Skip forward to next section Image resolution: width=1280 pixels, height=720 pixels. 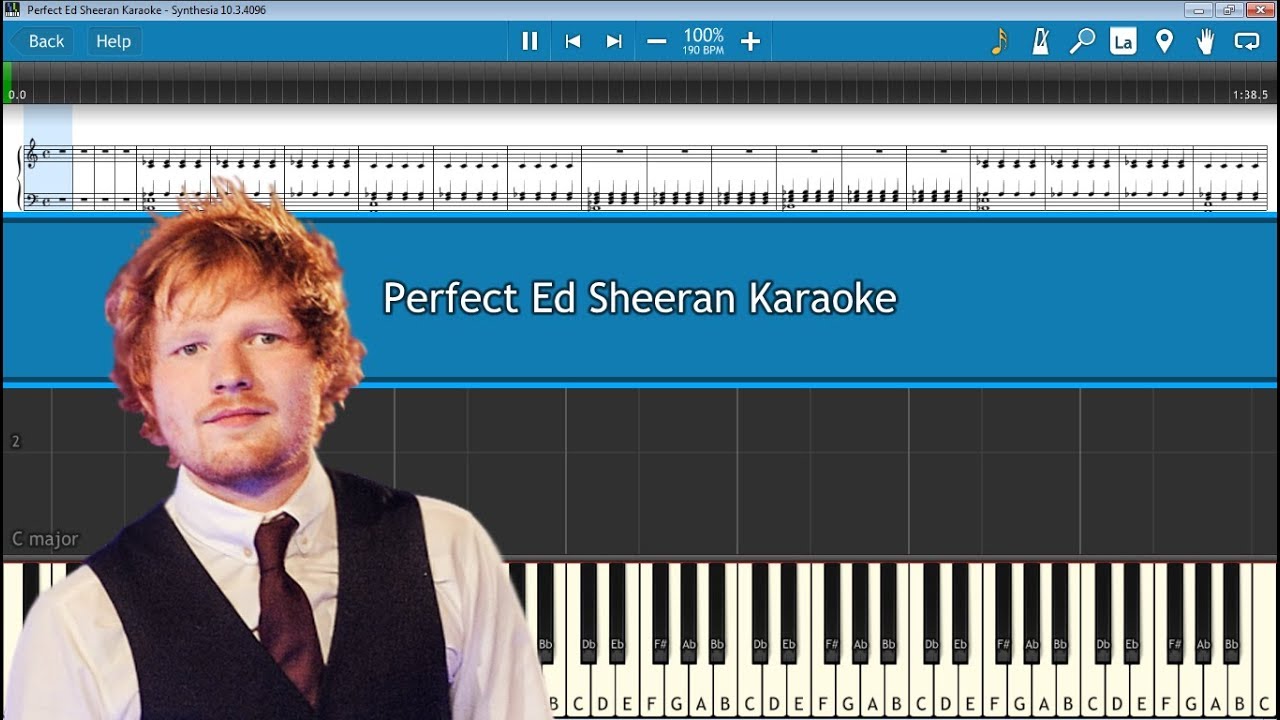pos(614,41)
